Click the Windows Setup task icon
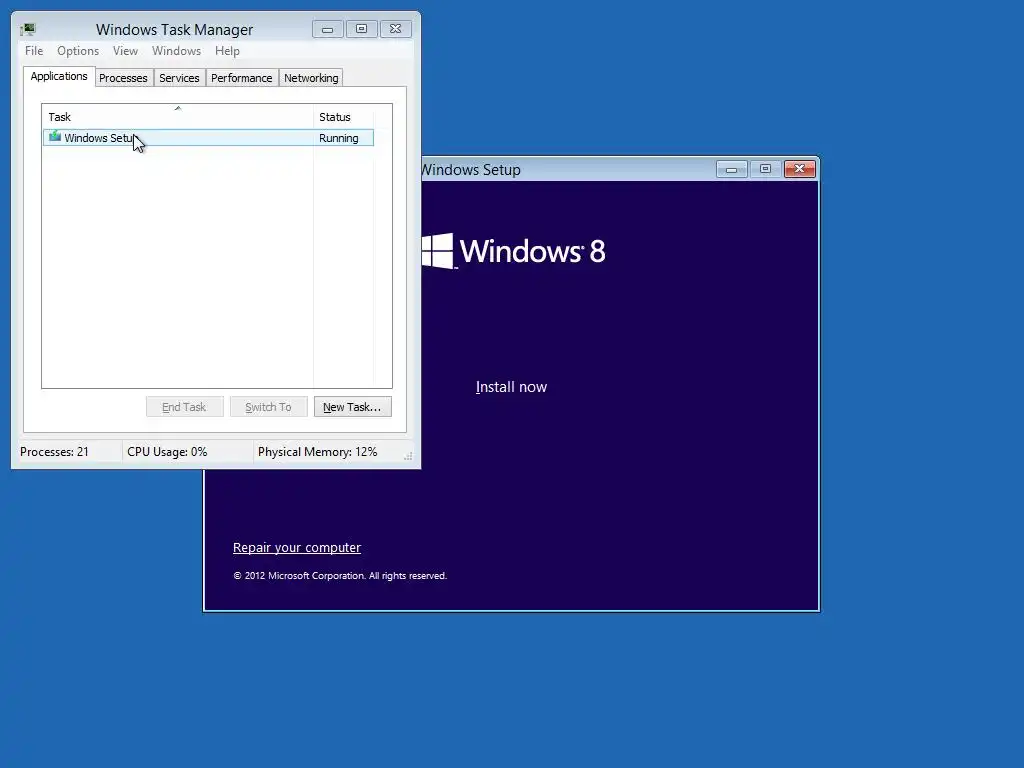 [55, 136]
